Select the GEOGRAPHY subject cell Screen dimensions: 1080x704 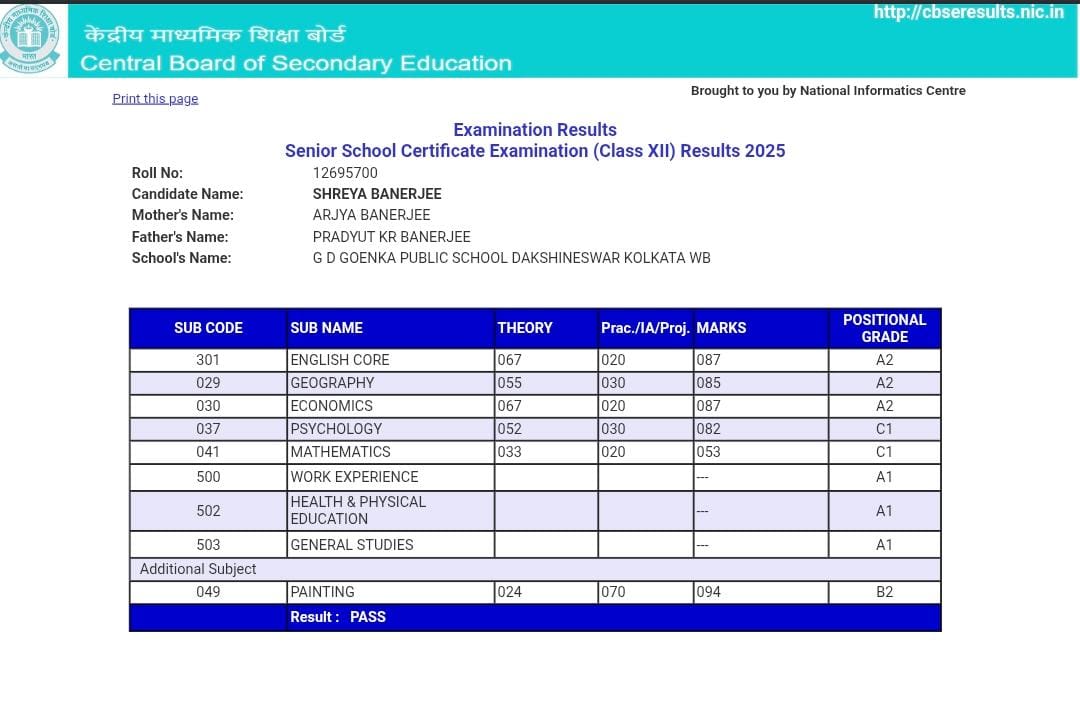[x=332, y=383]
